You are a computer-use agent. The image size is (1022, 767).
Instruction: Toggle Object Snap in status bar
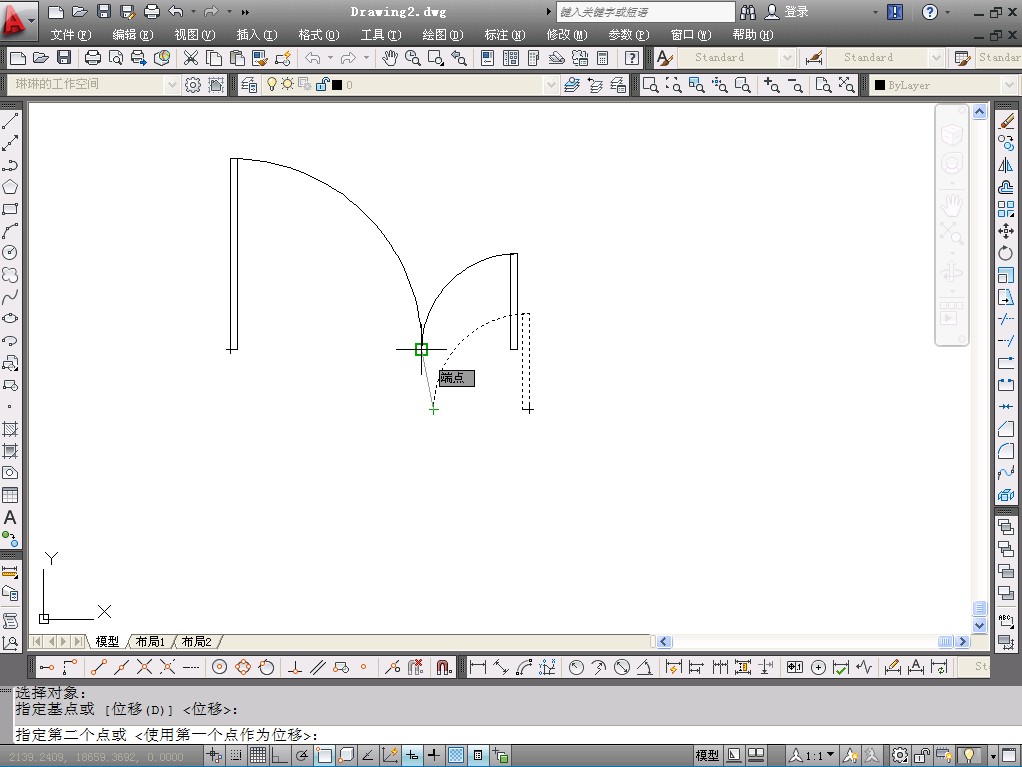tap(324, 756)
